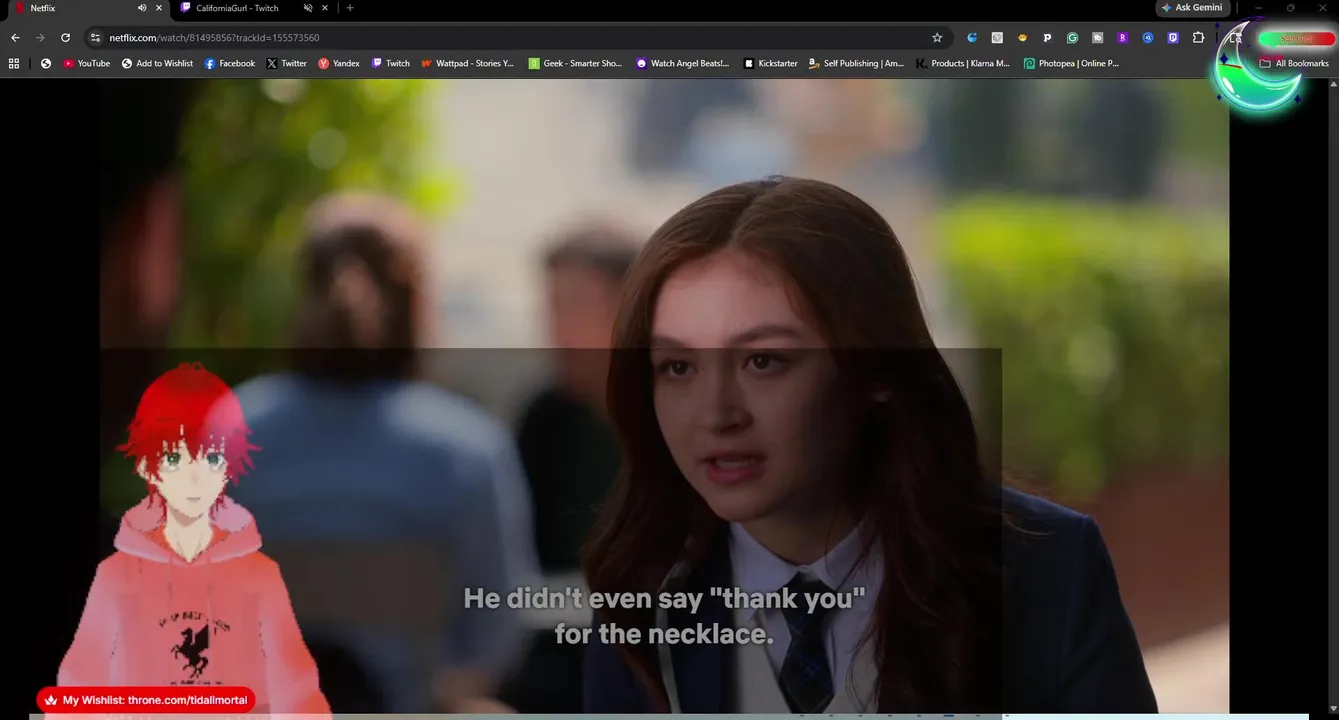This screenshot has height=720, width=1339.
Task: Open the purple B extension
Action: pos(1122,38)
